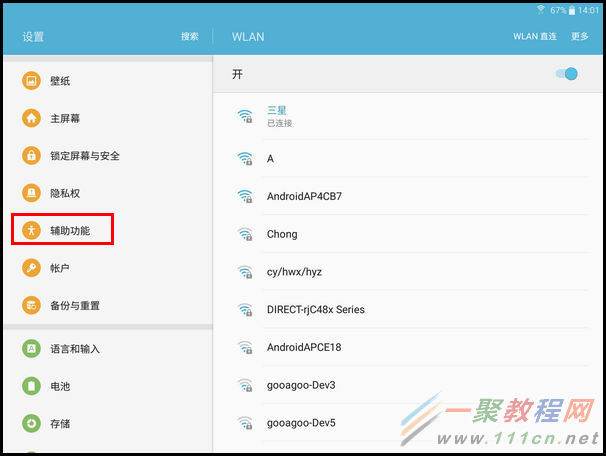
Task: Select the 壁纸 settings entry
Action: click(x=108, y=81)
